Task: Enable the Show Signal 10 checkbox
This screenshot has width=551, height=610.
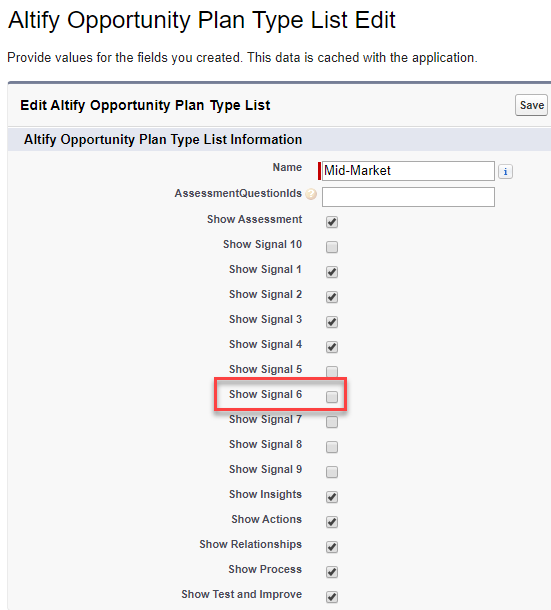Action: click(x=332, y=247)
